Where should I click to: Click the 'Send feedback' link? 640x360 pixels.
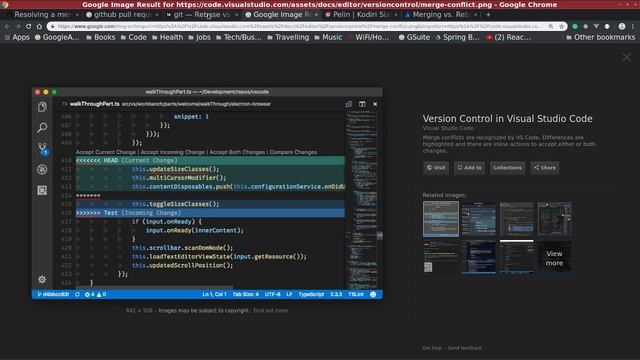(464, 348)
